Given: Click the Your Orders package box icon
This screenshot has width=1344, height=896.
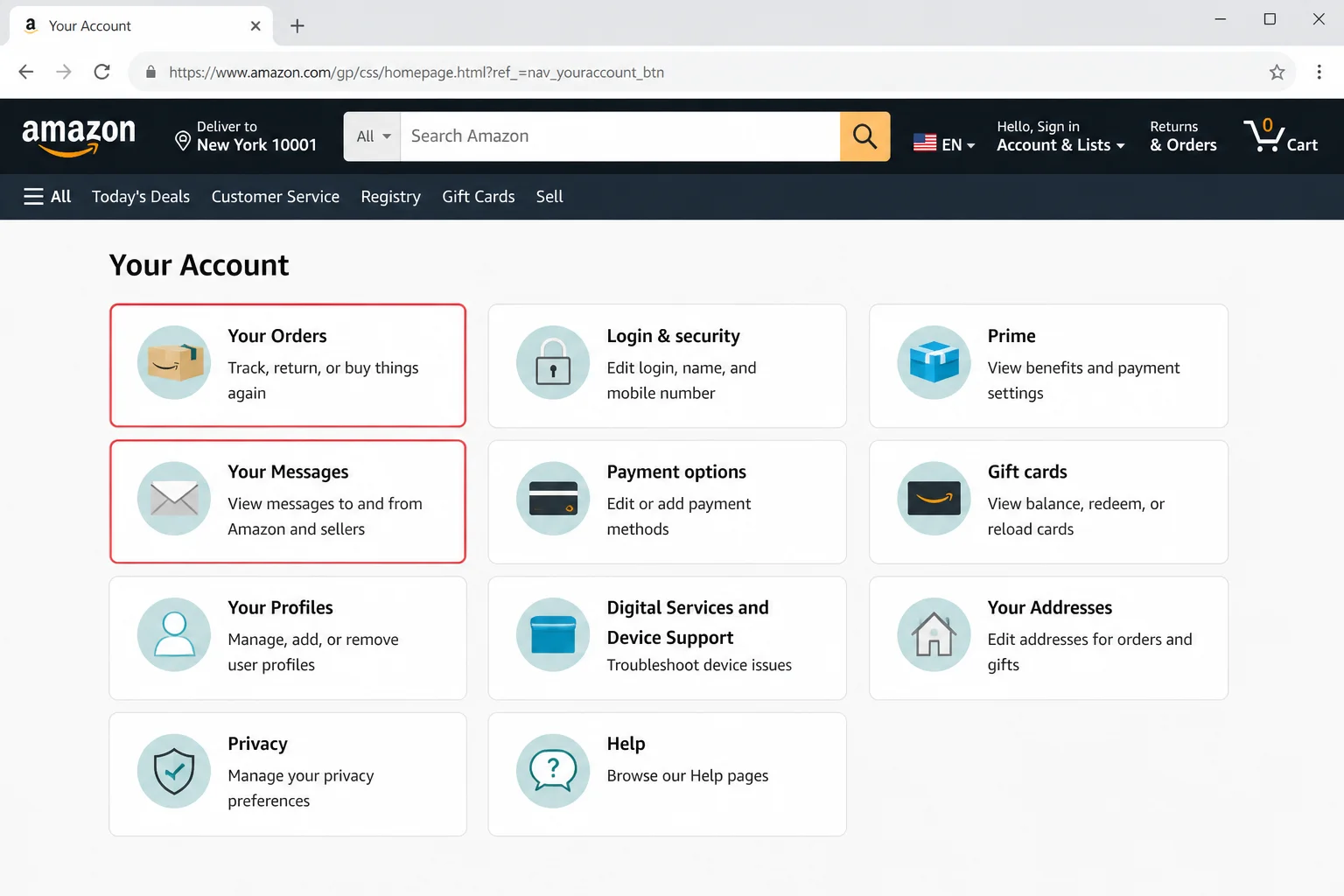Looking at the screenshot, I should click(x=174, y=362).
